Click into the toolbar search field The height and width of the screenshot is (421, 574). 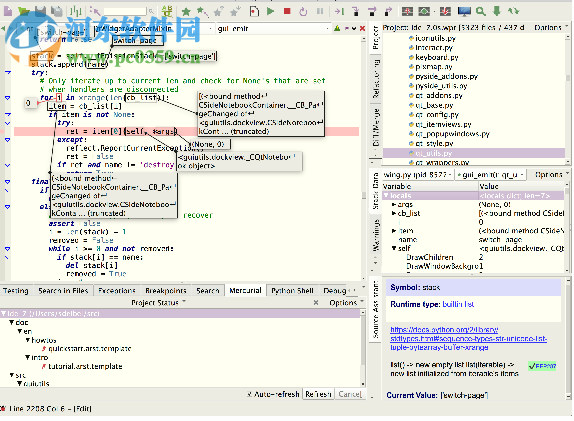[125, 12]
